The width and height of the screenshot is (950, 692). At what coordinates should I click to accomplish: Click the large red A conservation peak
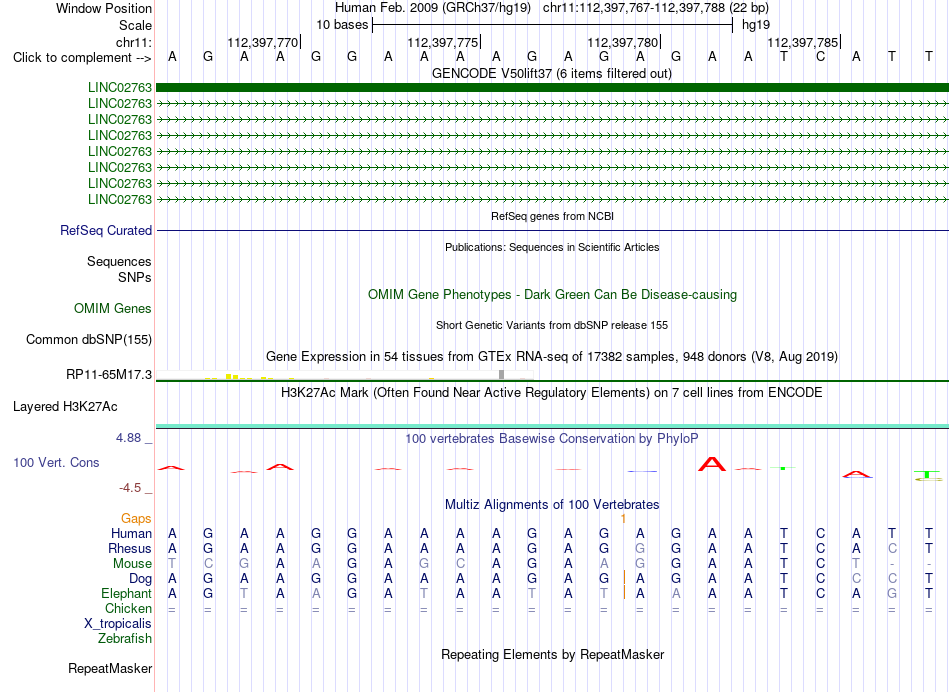coord(712,464)
